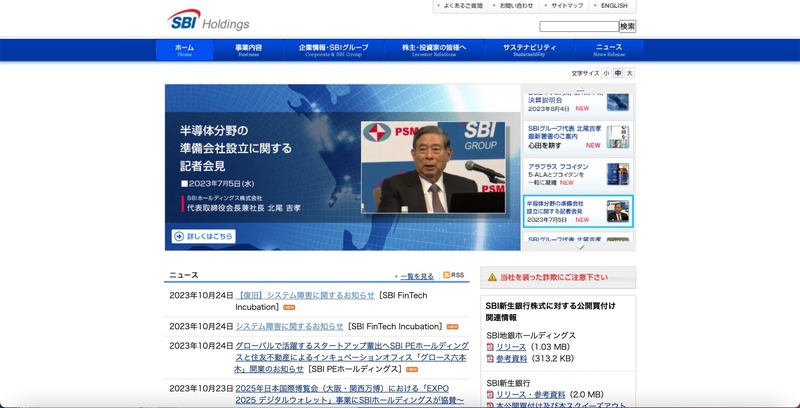Open the 株主・投資家の皆様へ nav menu
The width and height of the screenshot is (800, 408).
pyautogui.click(x=434, y=50)
